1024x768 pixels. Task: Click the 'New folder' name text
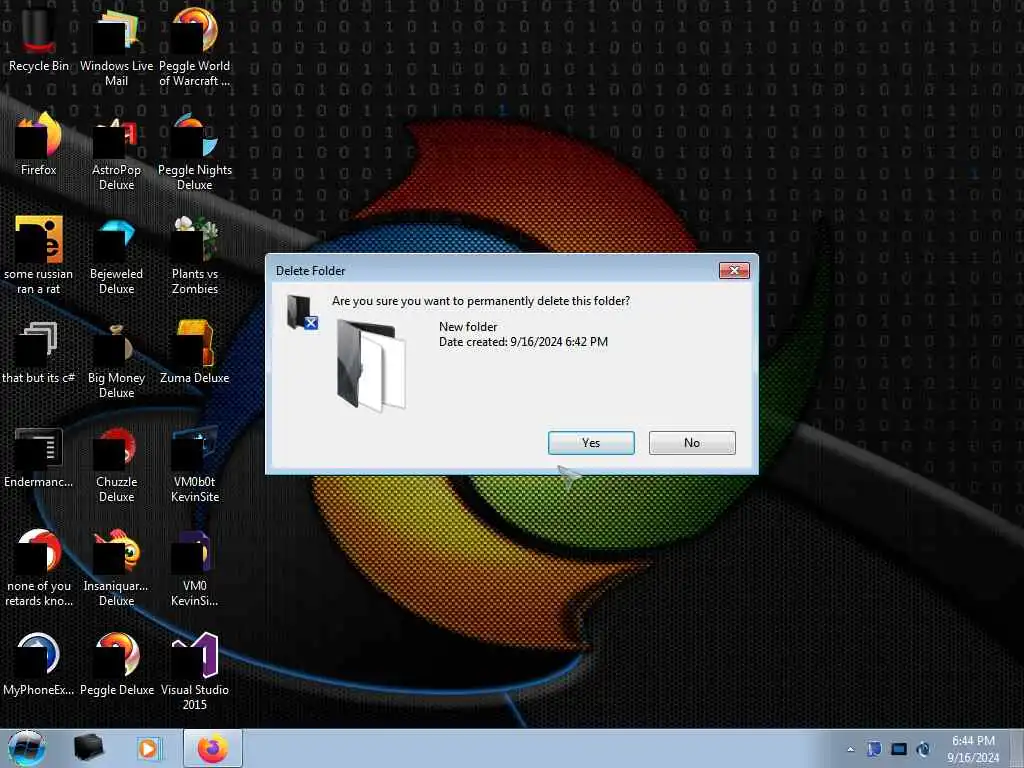click(468, 327)
